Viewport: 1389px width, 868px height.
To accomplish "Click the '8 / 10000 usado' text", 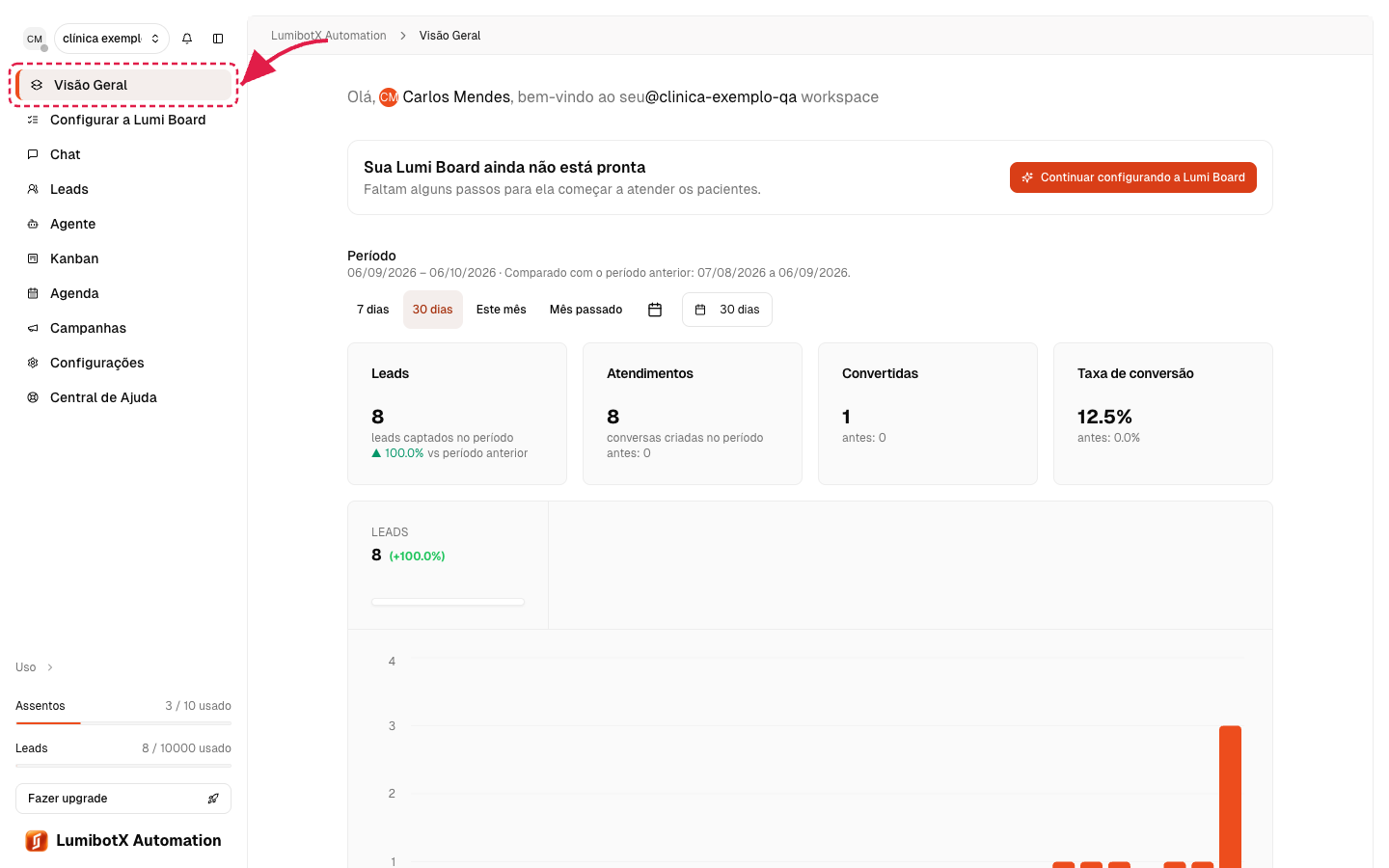I will click(x=186, y=748).
